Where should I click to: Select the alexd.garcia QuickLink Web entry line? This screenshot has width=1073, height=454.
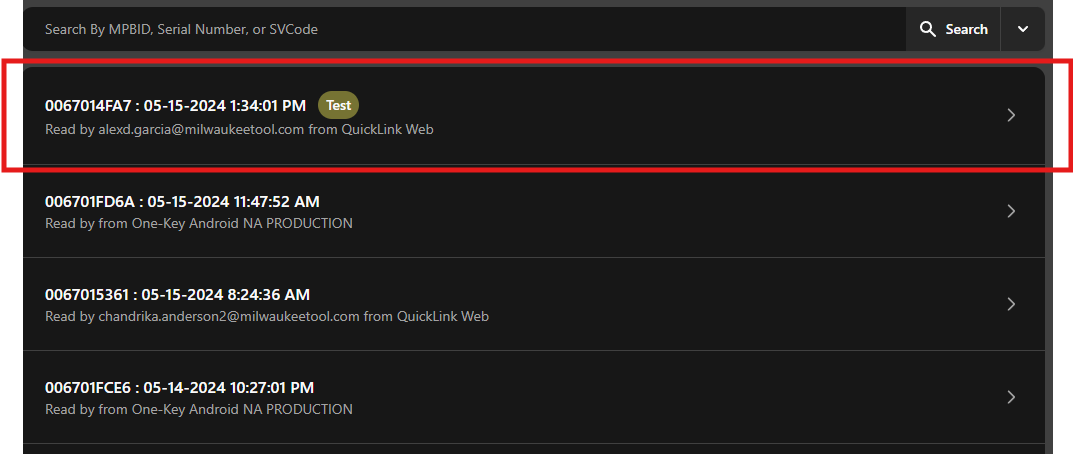pos(239,129)
